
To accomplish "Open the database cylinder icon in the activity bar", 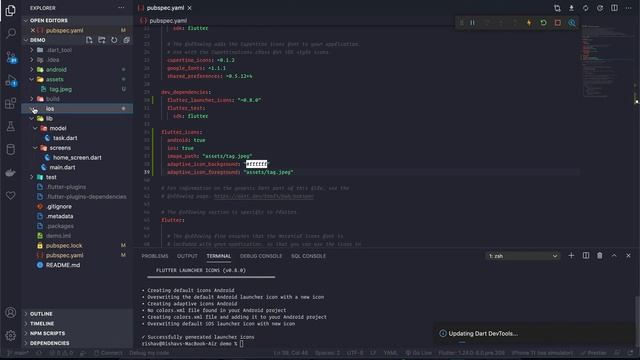I will tap(11, 149).
